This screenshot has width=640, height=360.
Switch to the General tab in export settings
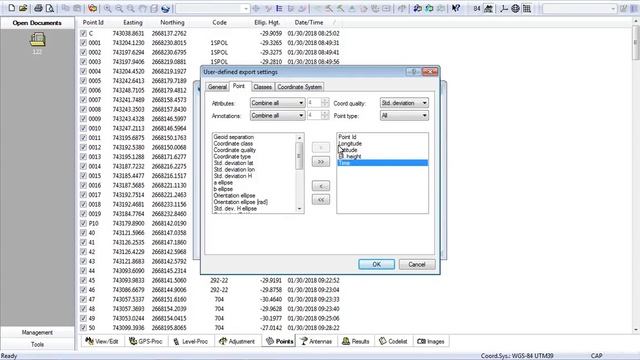click(217, 87)
